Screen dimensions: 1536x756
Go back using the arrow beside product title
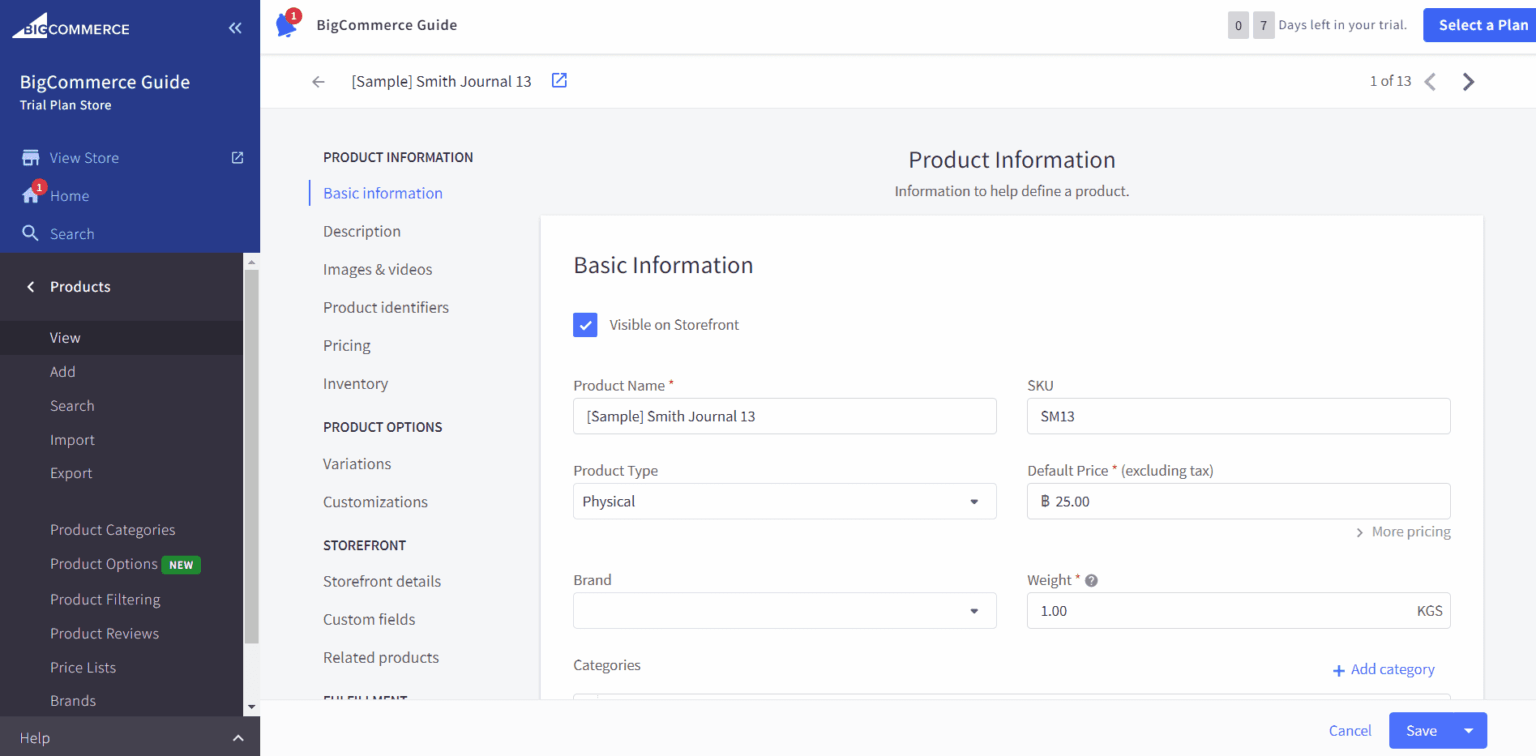pyautogui.click(x=318, y=81)
